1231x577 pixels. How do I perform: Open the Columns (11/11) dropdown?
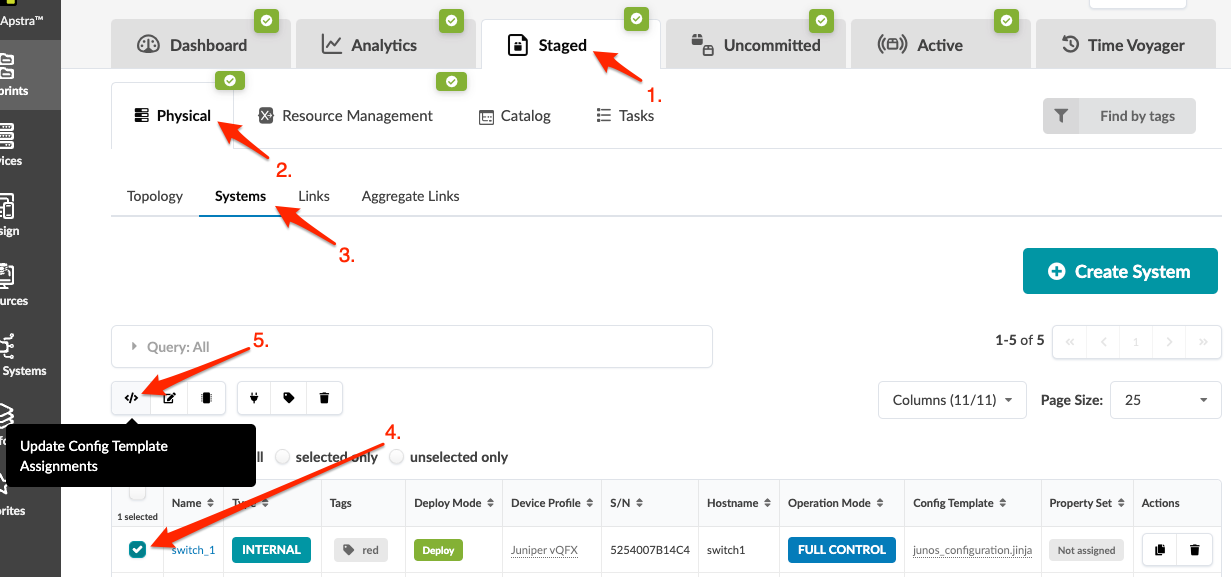click(952, 400)
